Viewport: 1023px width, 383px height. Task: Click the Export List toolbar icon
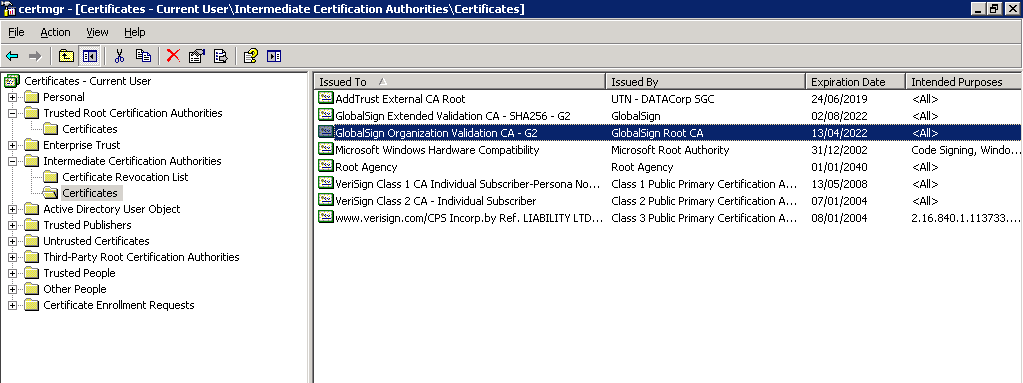221,56
